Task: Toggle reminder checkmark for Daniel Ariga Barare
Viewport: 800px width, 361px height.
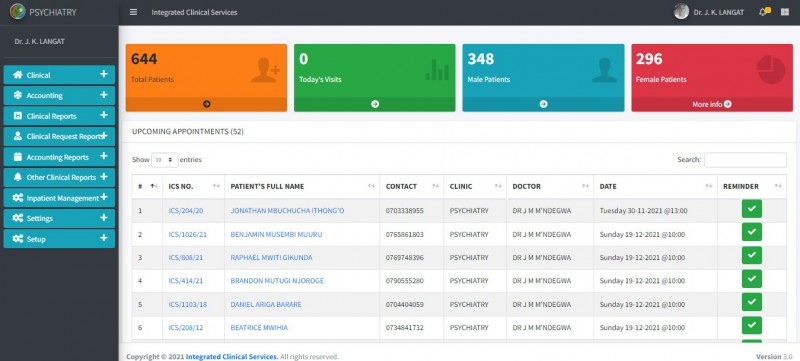Action: [x=752, y=302]
